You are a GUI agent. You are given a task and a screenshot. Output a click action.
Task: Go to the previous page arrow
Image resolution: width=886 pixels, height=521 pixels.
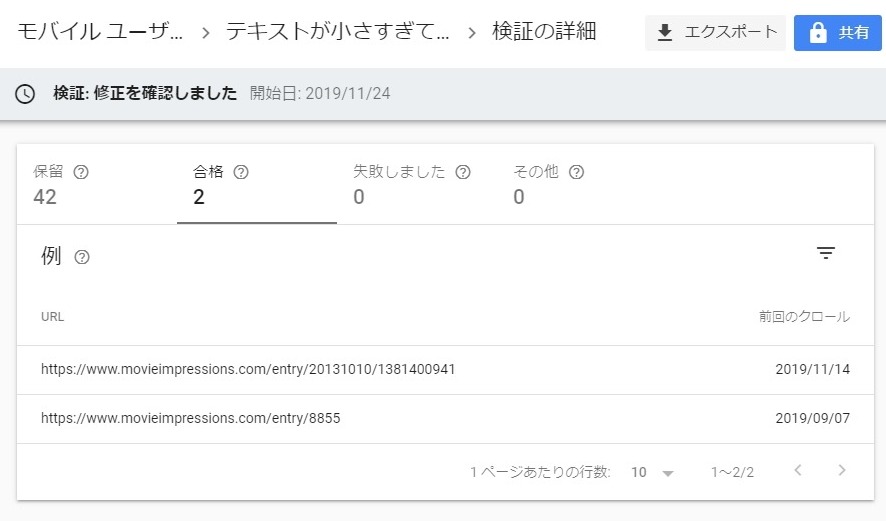(798, 471)
